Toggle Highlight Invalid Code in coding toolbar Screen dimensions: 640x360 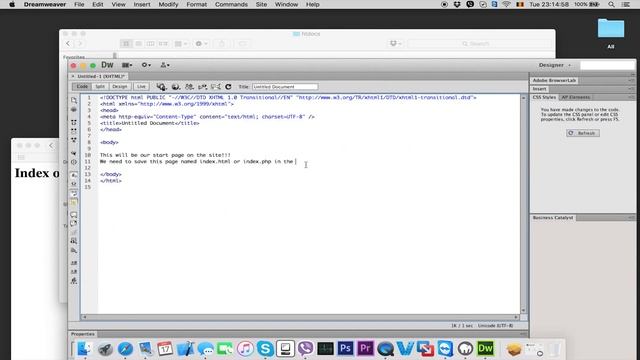tap(74, 184)
